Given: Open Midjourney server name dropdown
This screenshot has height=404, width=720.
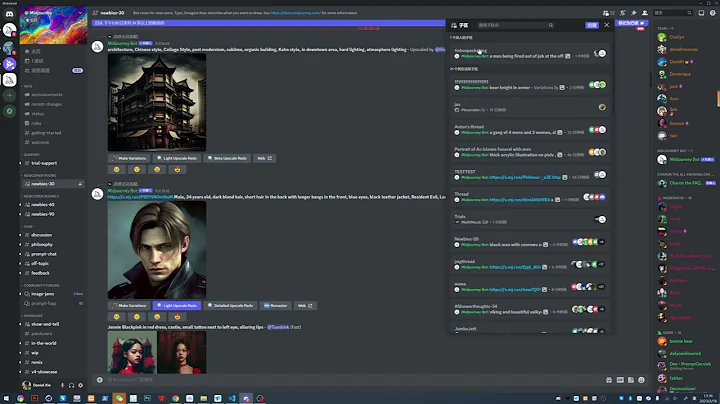Looking at the screenshot, I should pos(53,13).
